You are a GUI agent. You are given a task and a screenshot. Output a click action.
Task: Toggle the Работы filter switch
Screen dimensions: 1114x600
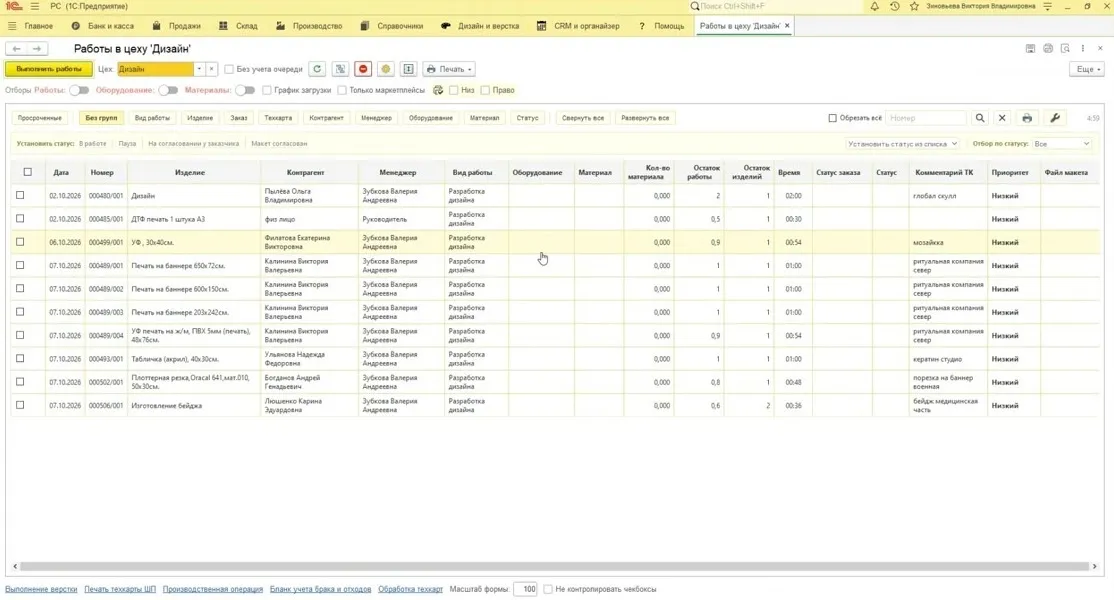80,90
